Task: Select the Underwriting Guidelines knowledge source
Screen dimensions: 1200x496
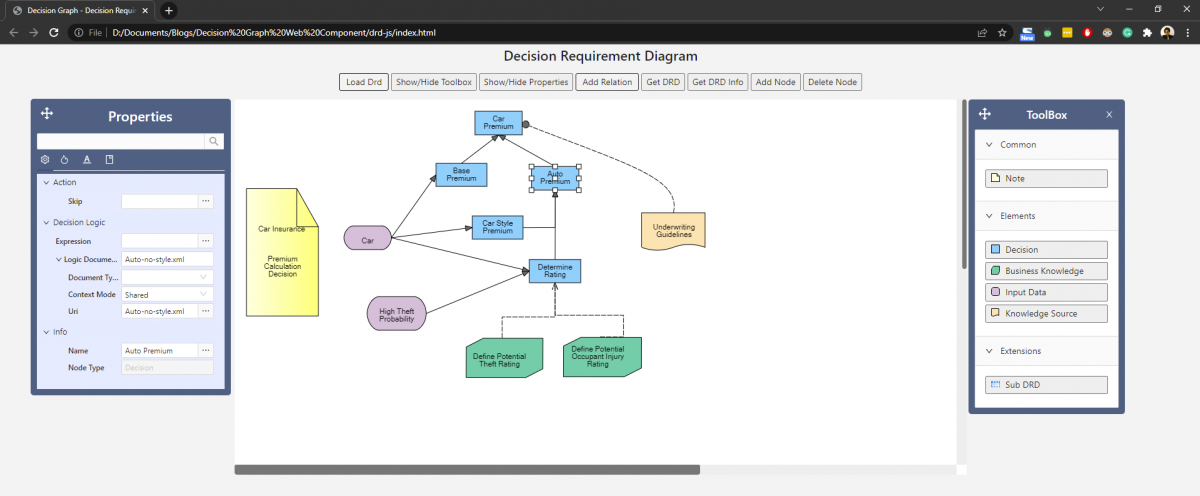Action: tap(673, 231)
